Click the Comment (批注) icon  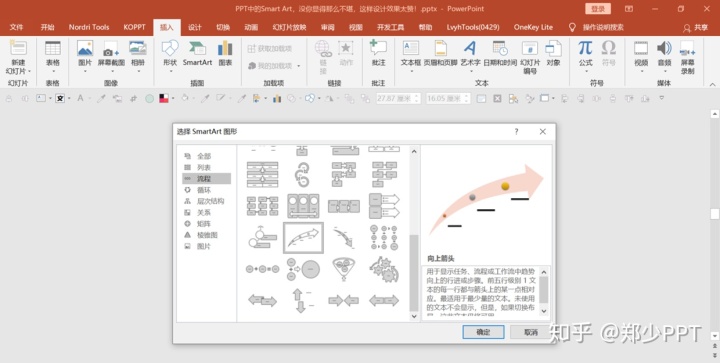point(378,48)
